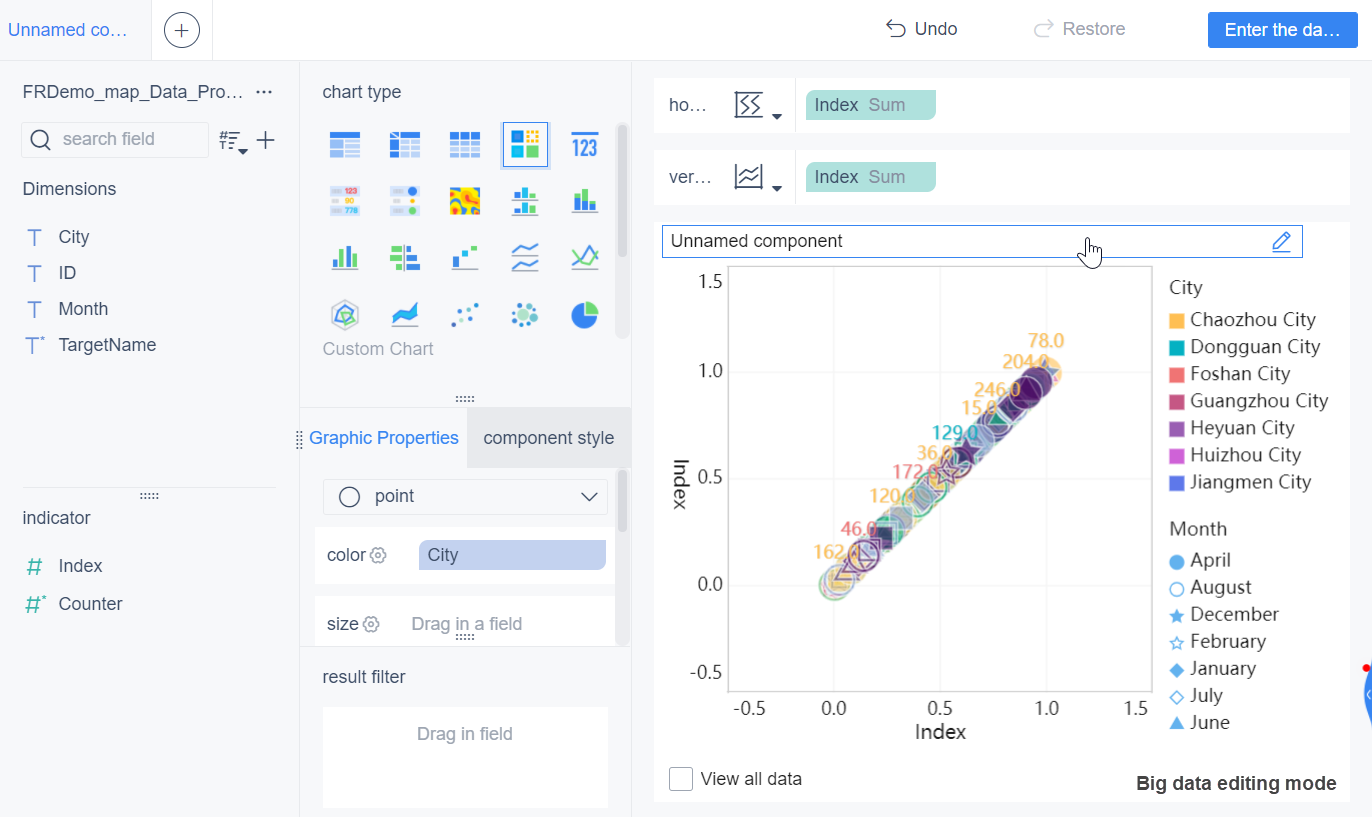Click Dongguan City color swatch in legend
1372x817 pixels.
point(1177,348)
